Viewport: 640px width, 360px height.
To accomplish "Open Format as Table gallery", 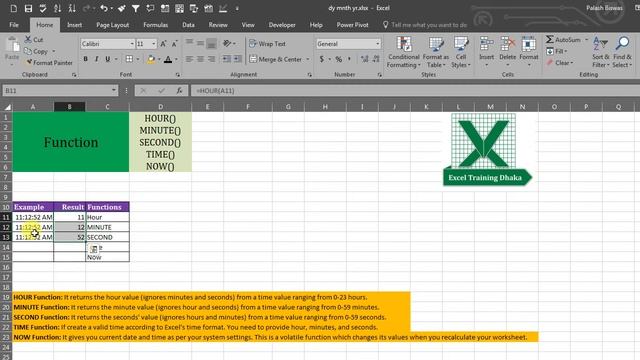I will [436, 52].
